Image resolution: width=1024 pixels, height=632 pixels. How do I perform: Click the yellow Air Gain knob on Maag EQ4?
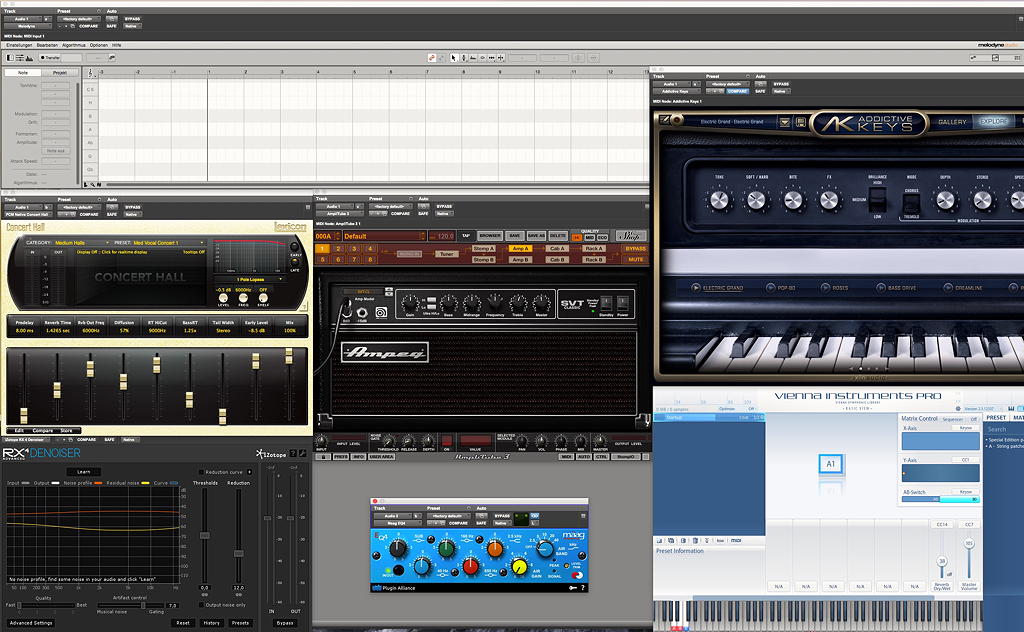point(520,566)
